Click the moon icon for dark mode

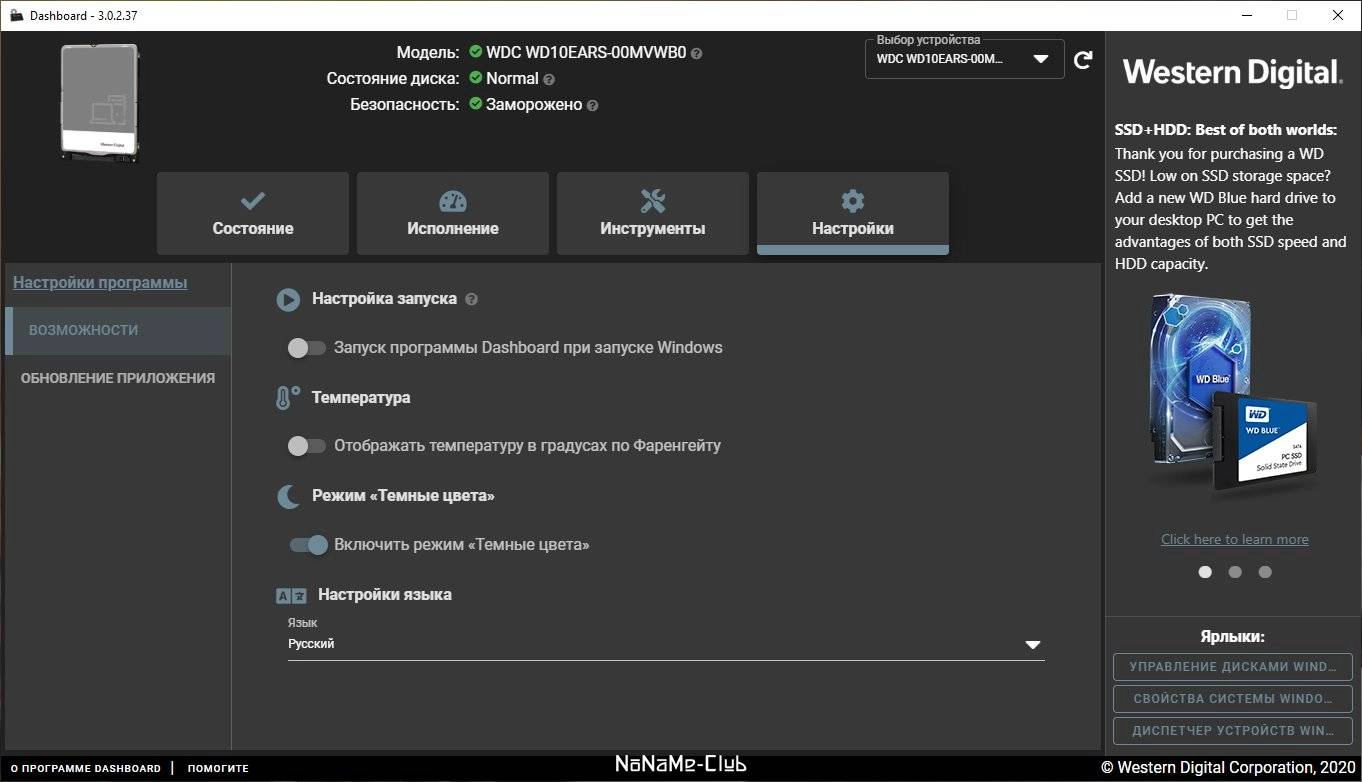288,496
